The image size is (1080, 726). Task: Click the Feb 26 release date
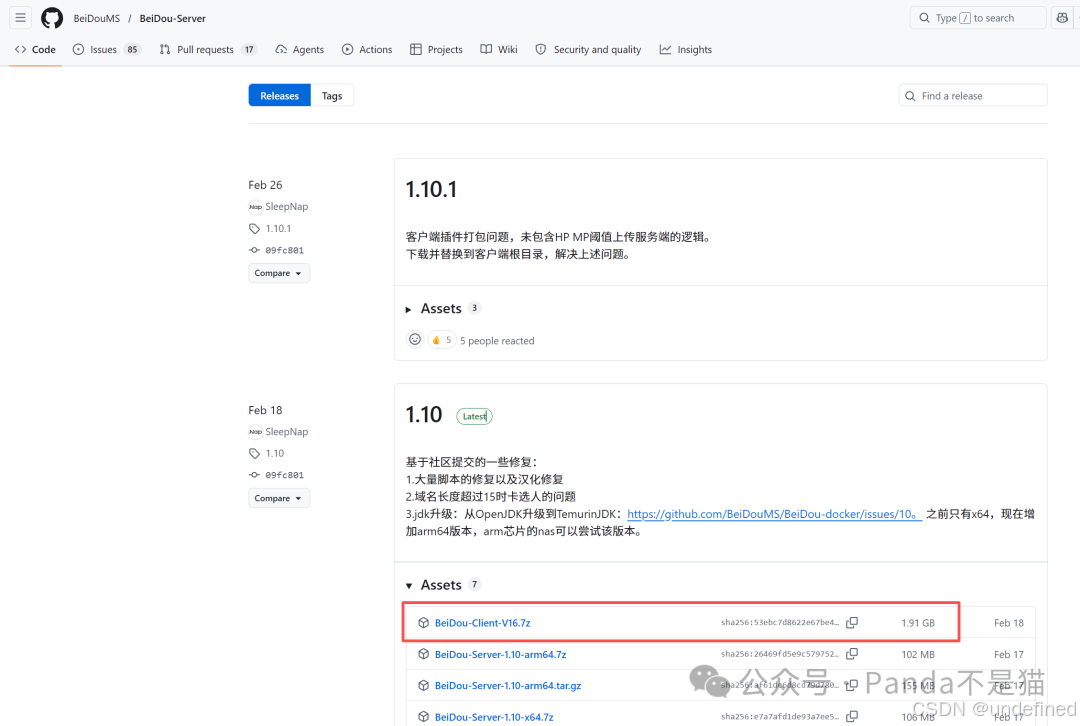[x=265, y=185]
